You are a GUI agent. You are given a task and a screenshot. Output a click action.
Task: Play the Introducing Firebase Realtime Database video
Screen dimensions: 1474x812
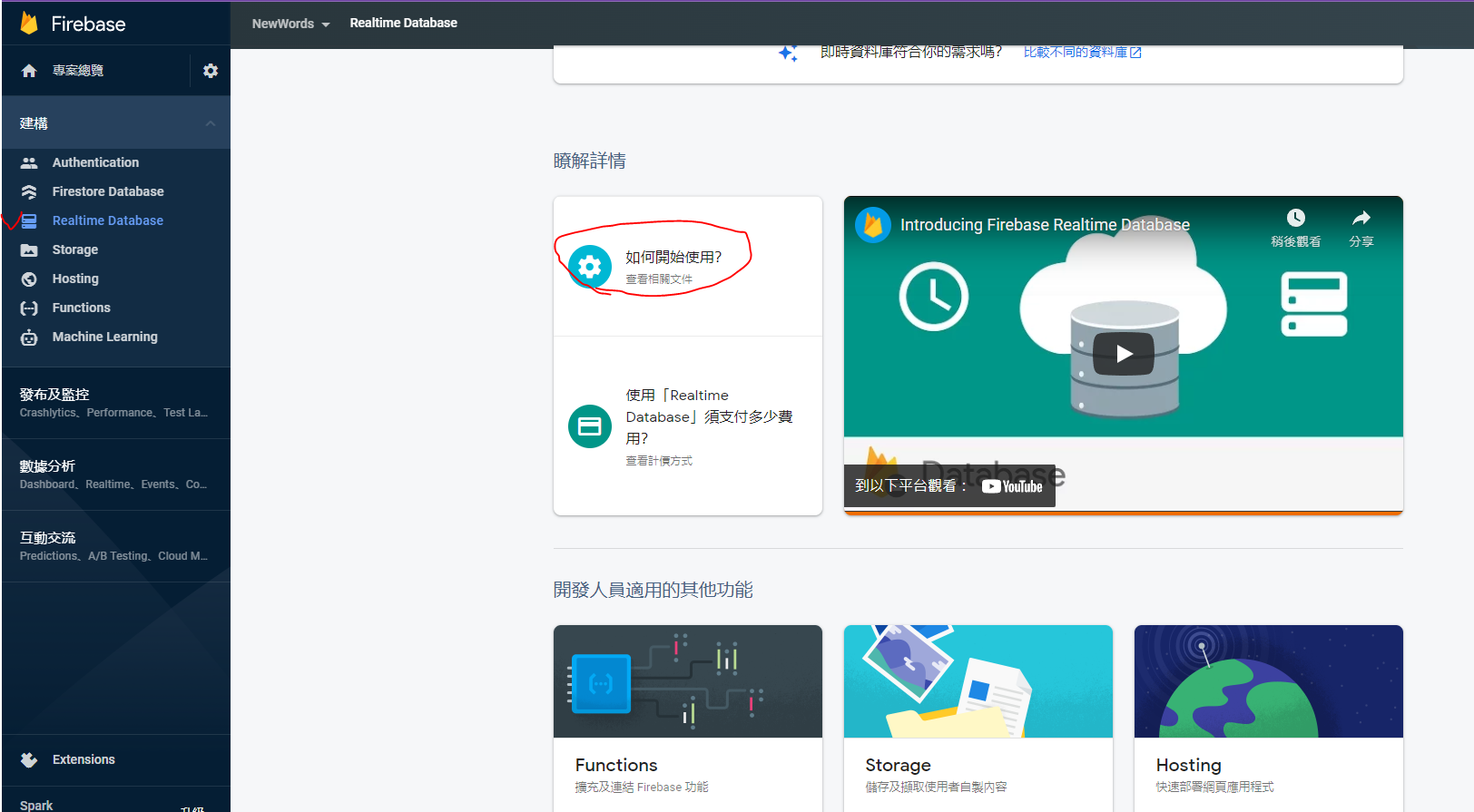click(1124, 354)
